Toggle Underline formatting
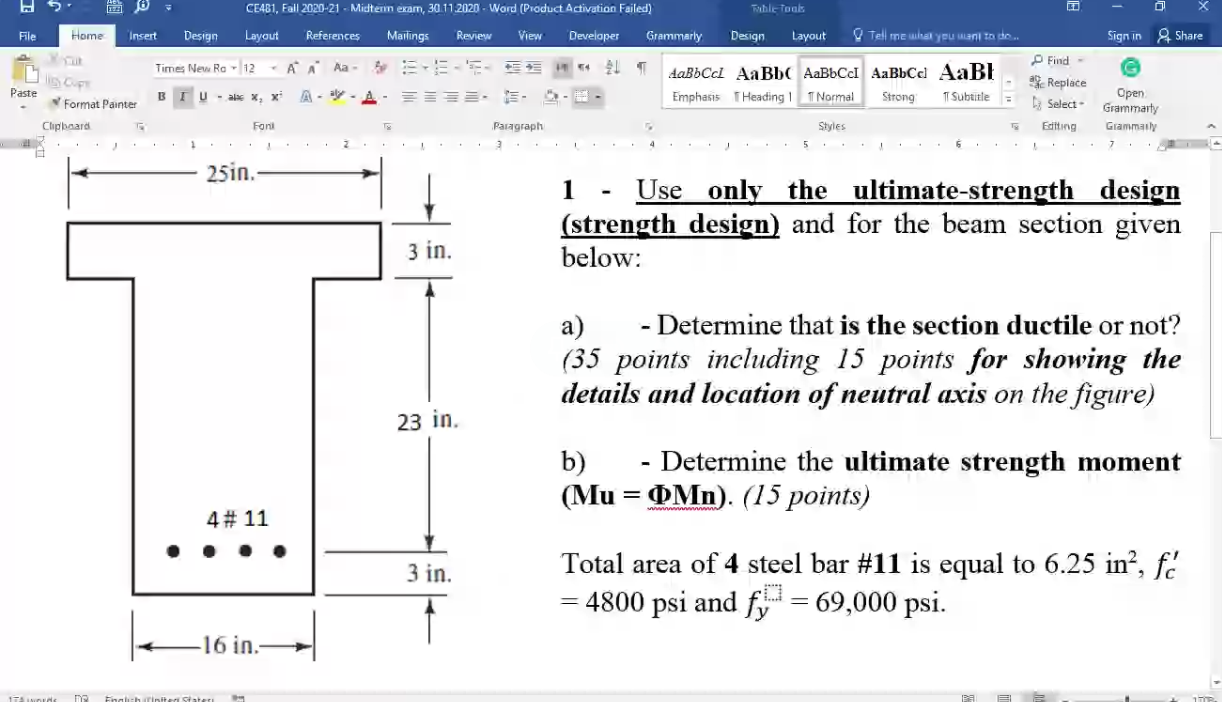The width and height of the screenshot is (1222, 702). click(x=202, y=97)
